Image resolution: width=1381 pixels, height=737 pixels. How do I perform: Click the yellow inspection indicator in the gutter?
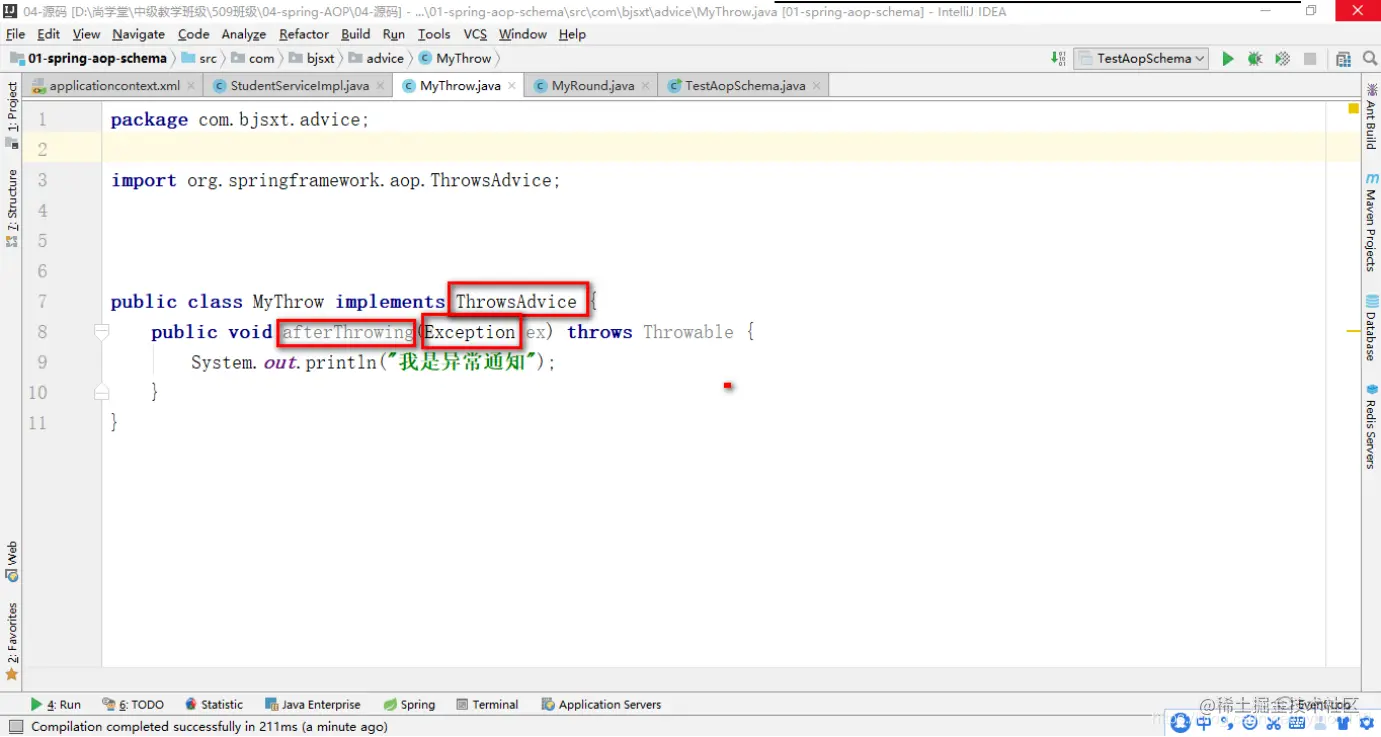[1353, 108]
